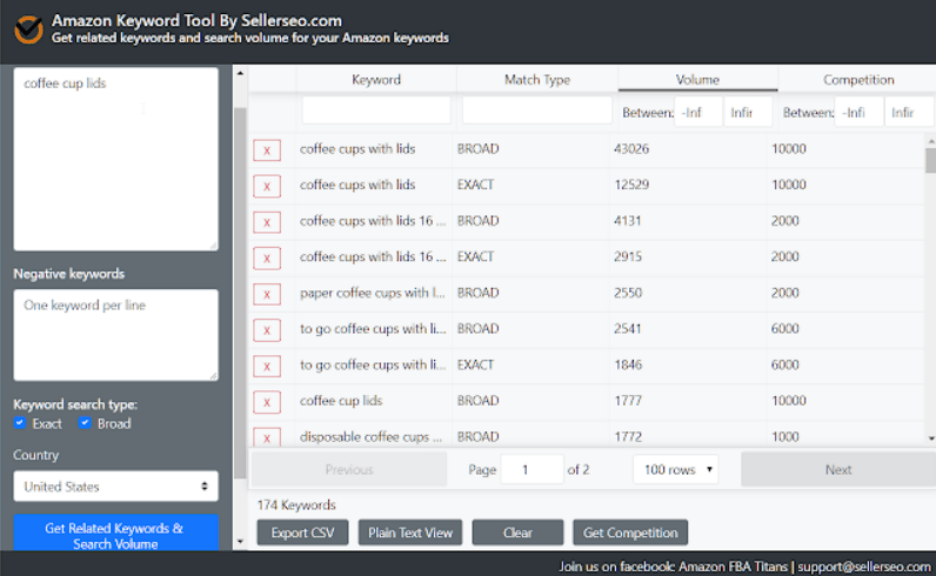Click the page number input field
Image resolution: width=936 pixels, height=576 pixels.
pyautogui.click(x=532, y=470)
